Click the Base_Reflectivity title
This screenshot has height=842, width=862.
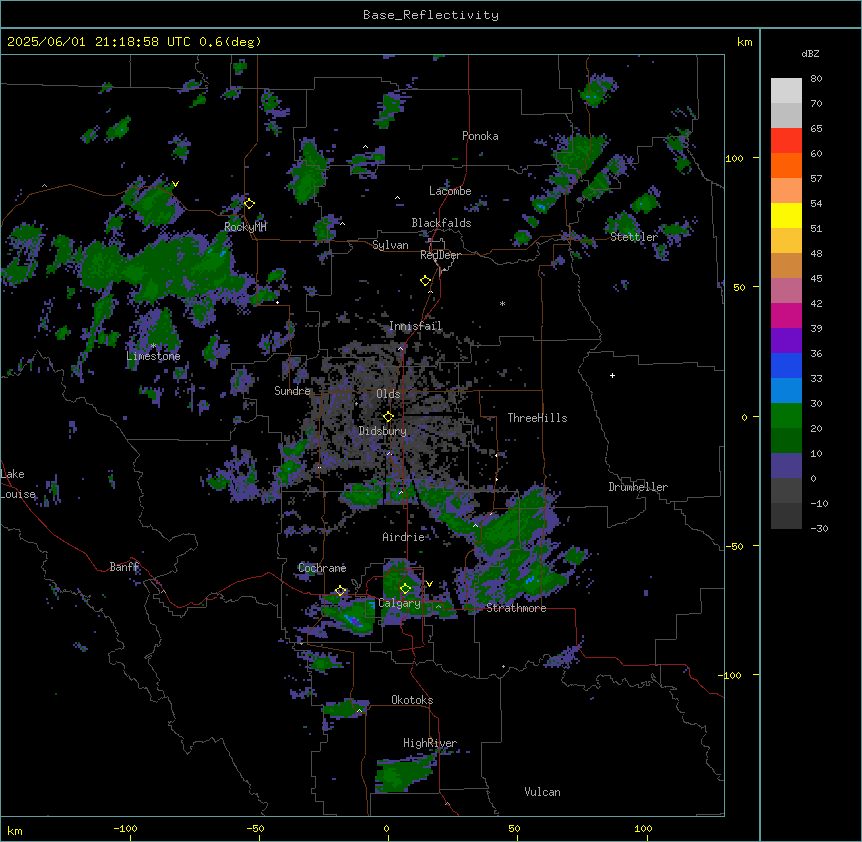[431, 15]
